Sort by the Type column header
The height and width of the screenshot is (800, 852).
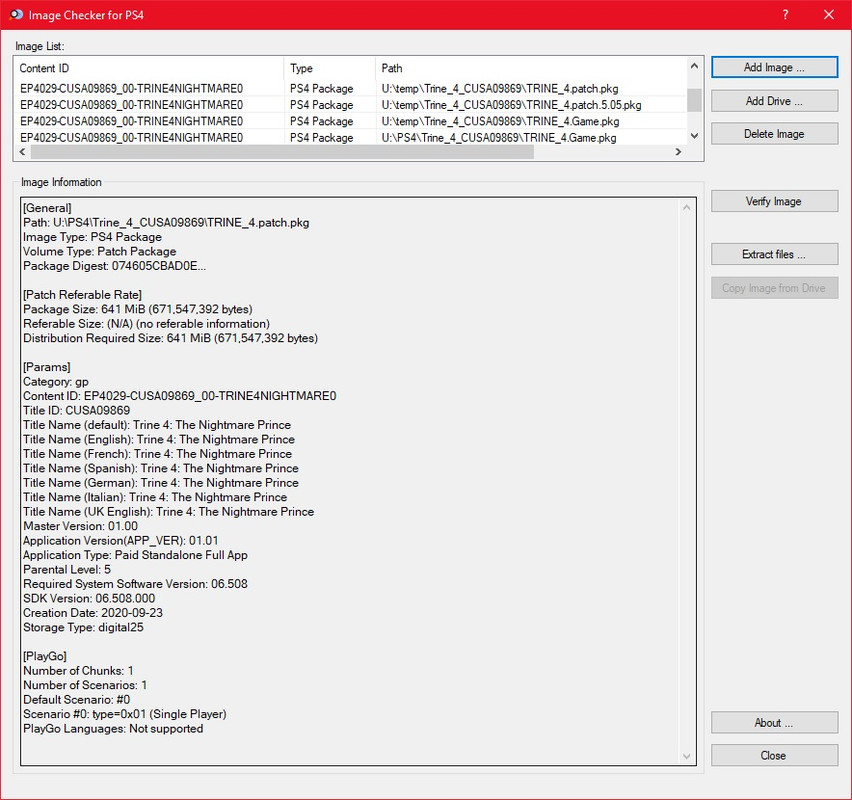click(x=329, y=68)
